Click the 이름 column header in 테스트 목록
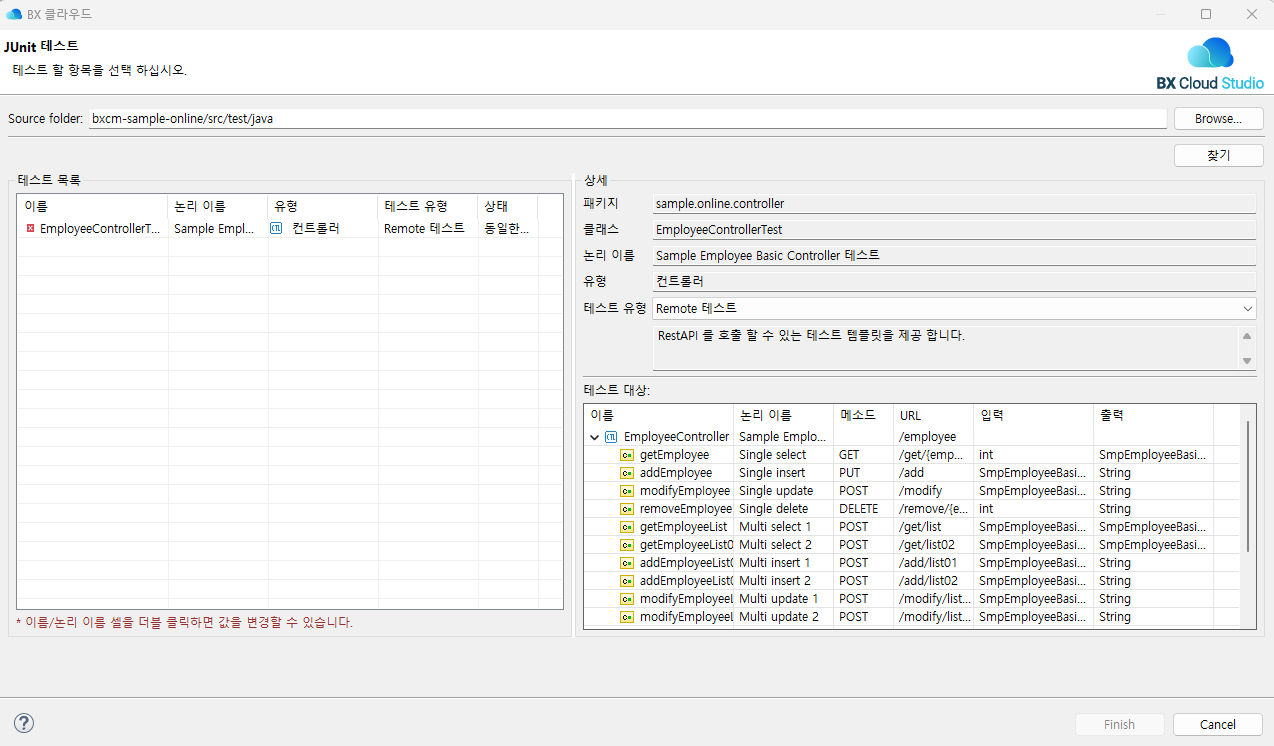1274x746 pixels. click(92, 206)
